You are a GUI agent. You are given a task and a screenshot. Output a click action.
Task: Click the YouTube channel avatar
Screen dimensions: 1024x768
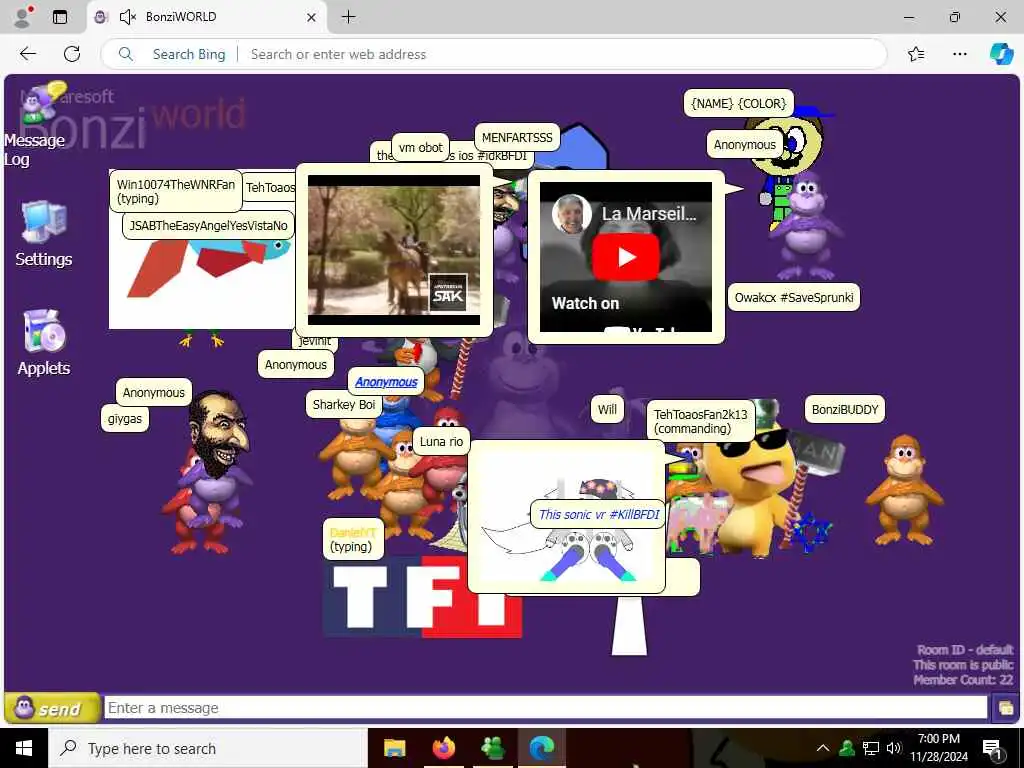(571, 214)
